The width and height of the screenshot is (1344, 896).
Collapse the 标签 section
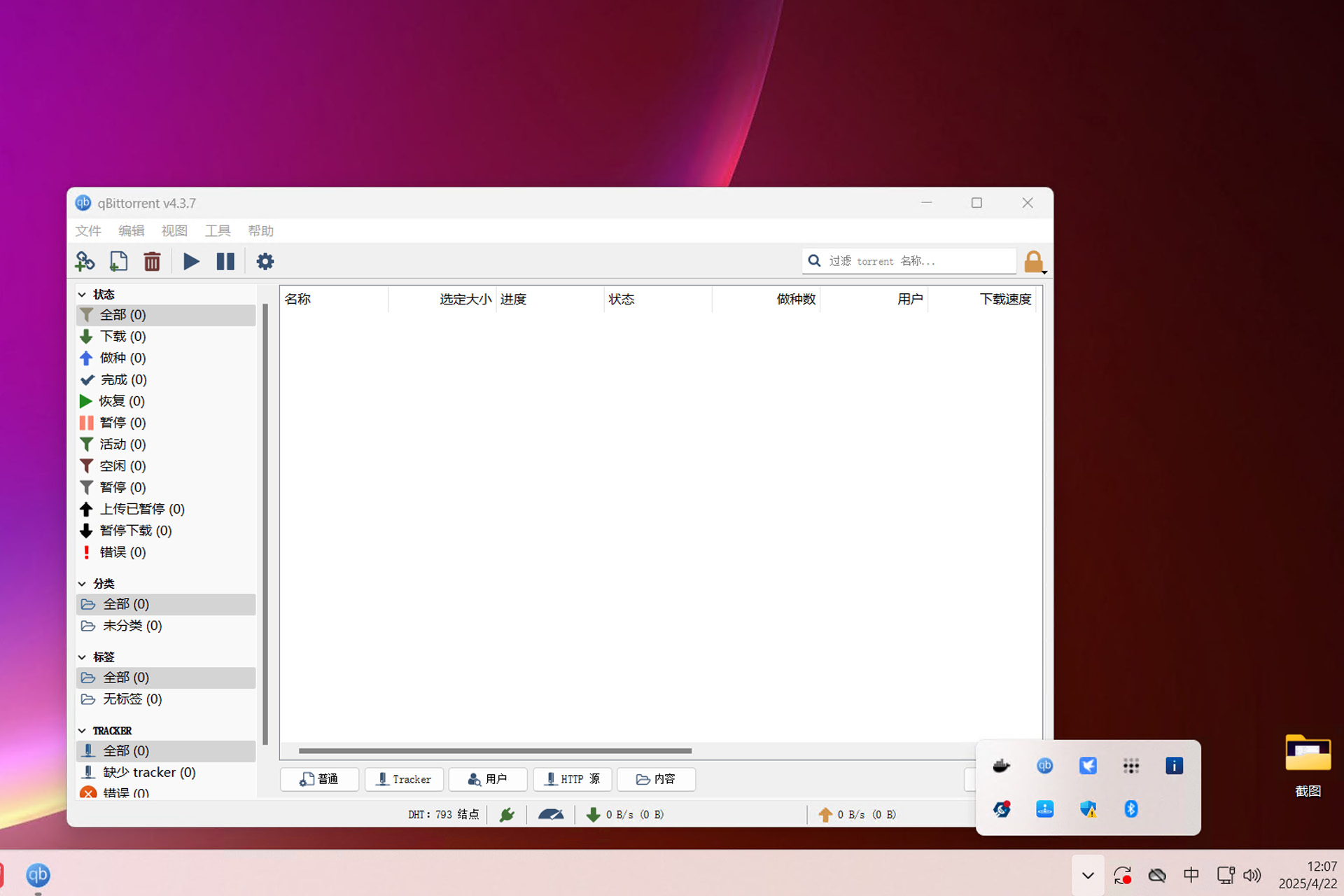82,657
